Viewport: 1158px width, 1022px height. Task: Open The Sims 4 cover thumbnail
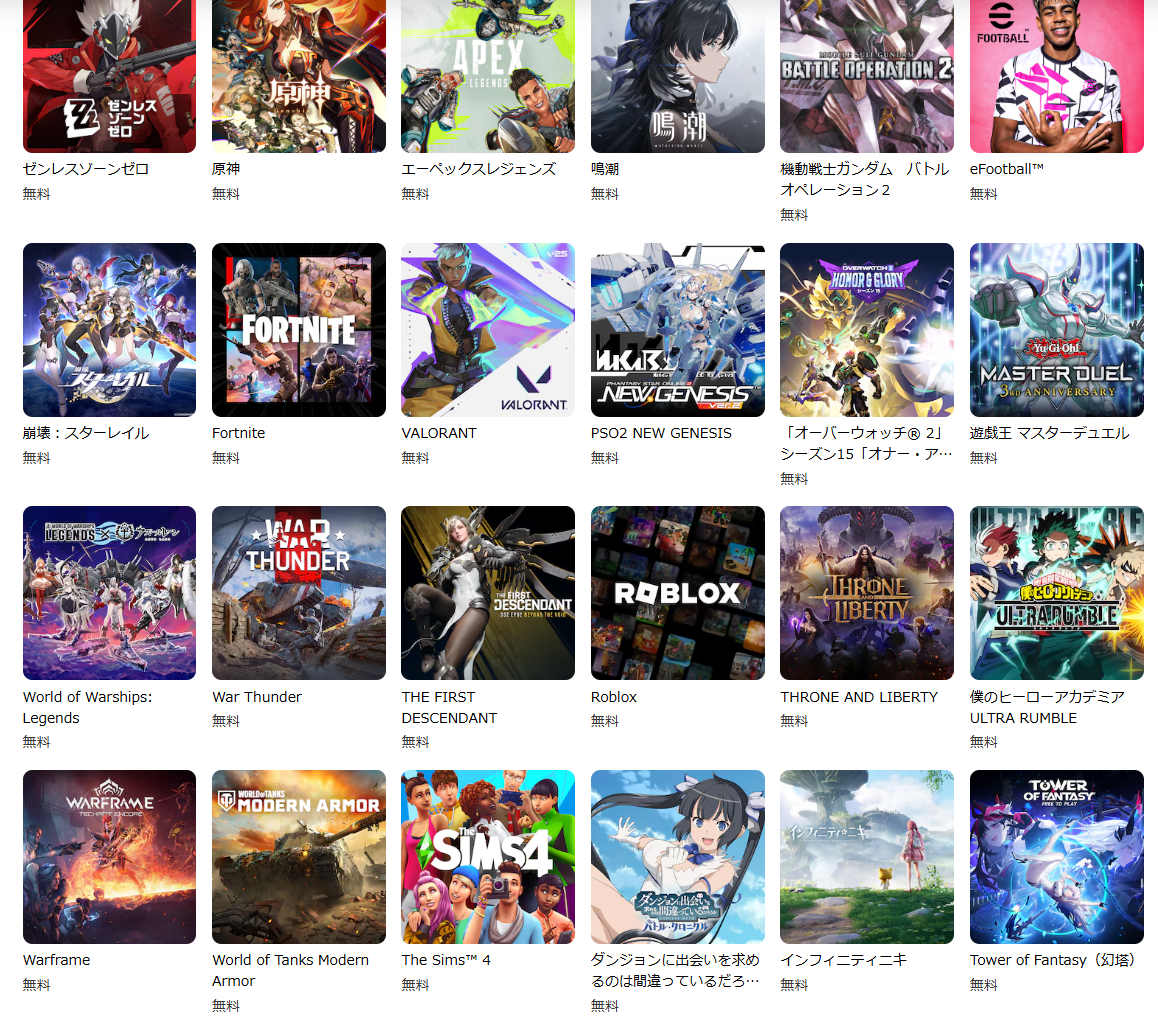(x=487, y=857)
